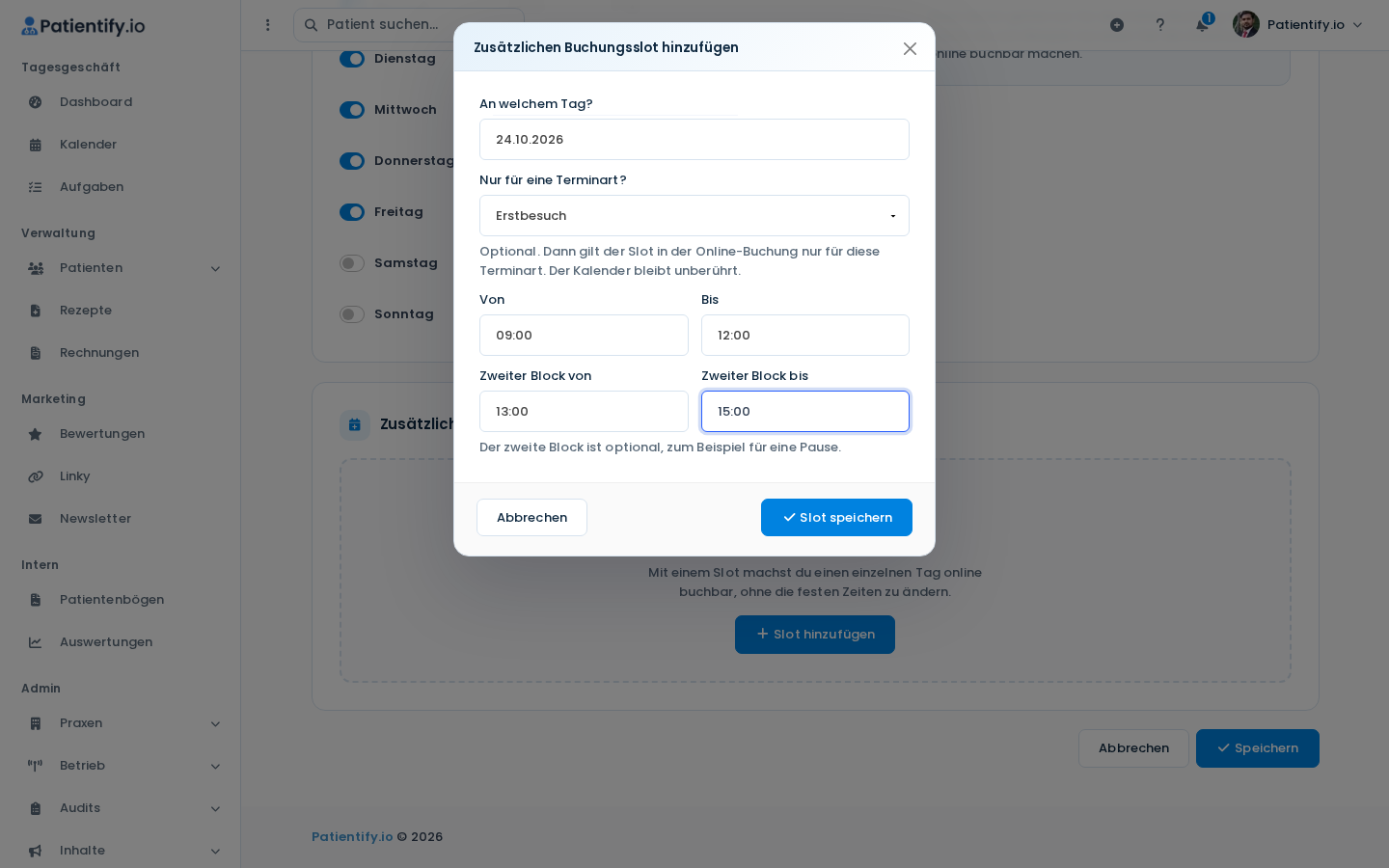Toggle the Freitag switch off
This screenshot has width=1389, height=868.
(x=352, y=212)
